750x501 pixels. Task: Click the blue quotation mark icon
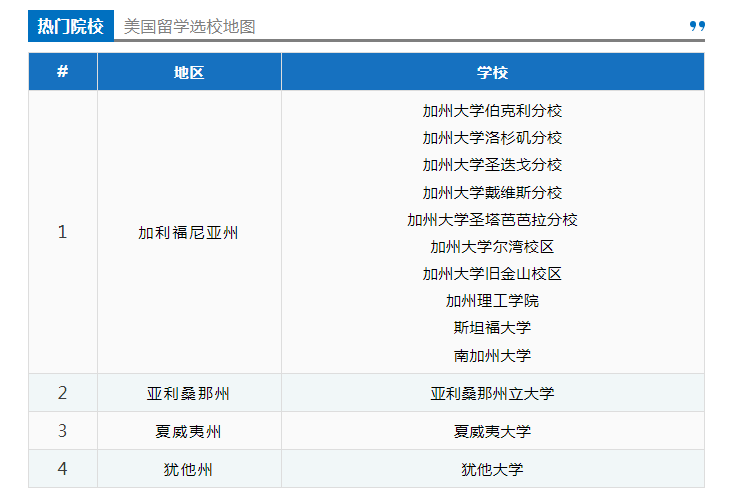point(697,26)
